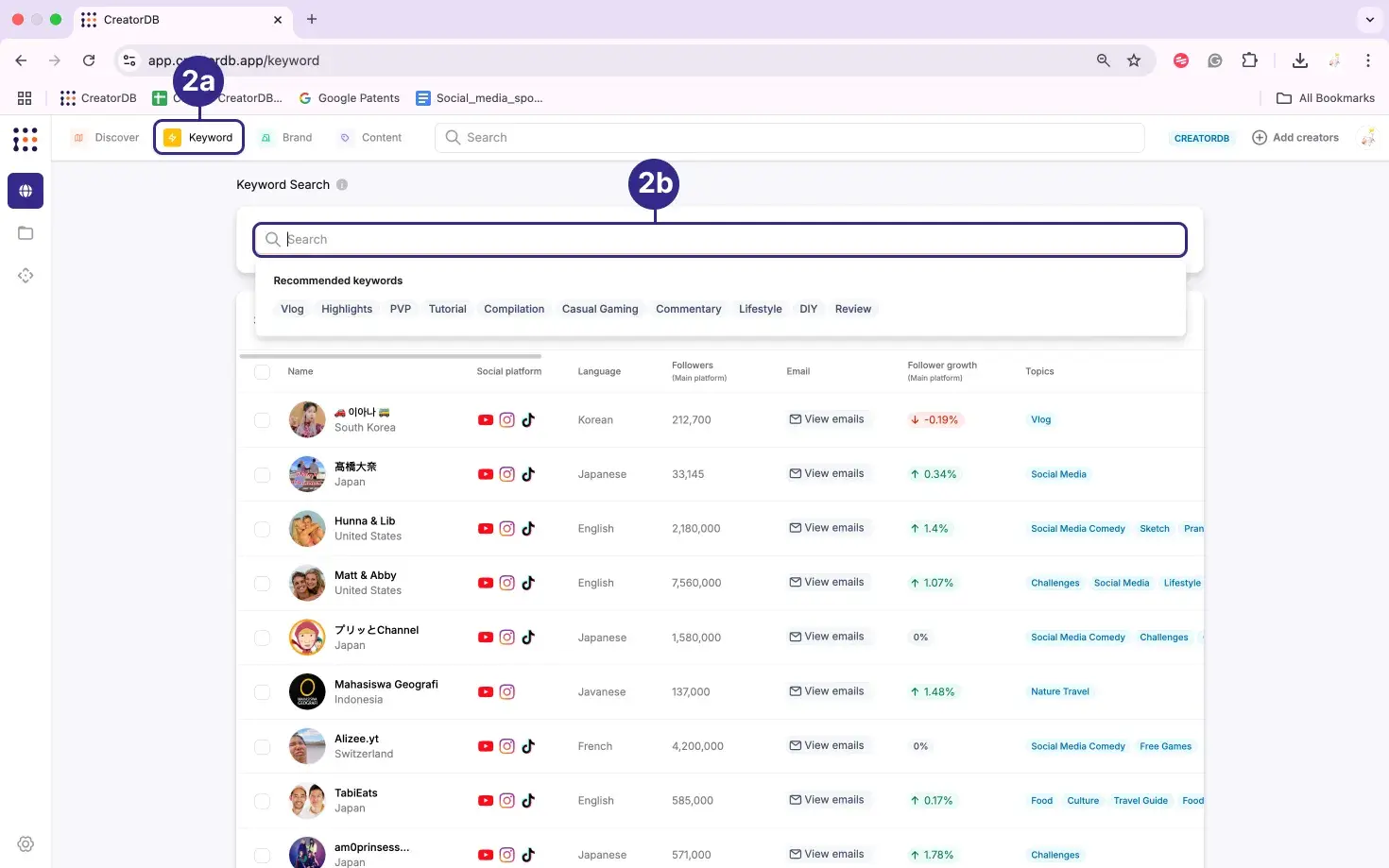Select the Highlights recommended keyword
The width and height of the screenshot is (1389, 868).
[347, 309]
